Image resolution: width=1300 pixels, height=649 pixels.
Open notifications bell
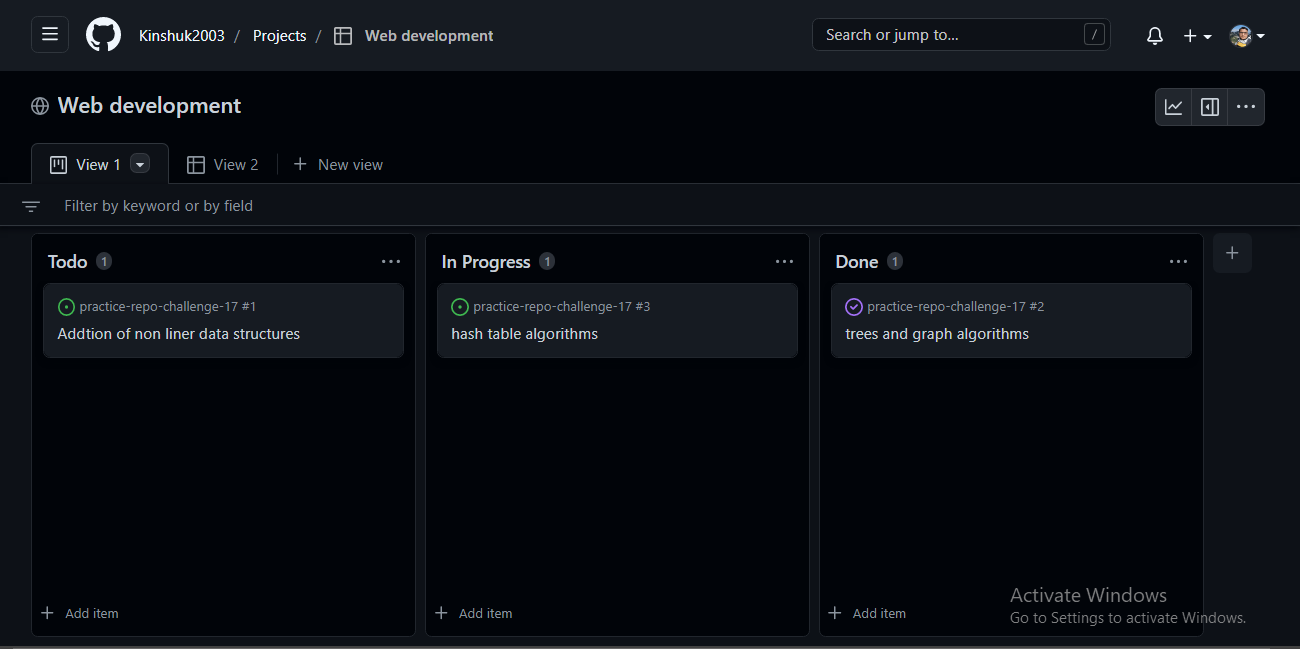[1155, 35]
